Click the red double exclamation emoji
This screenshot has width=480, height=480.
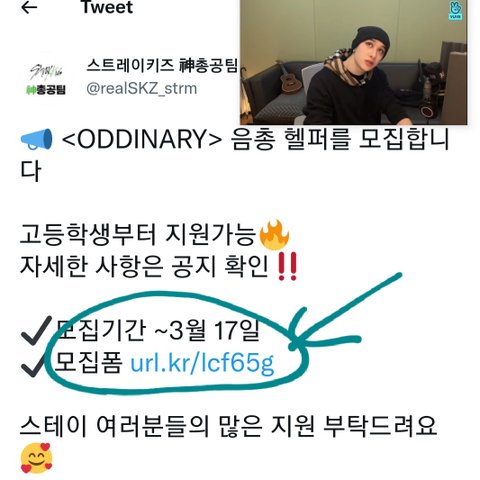[x=287, y=266]
